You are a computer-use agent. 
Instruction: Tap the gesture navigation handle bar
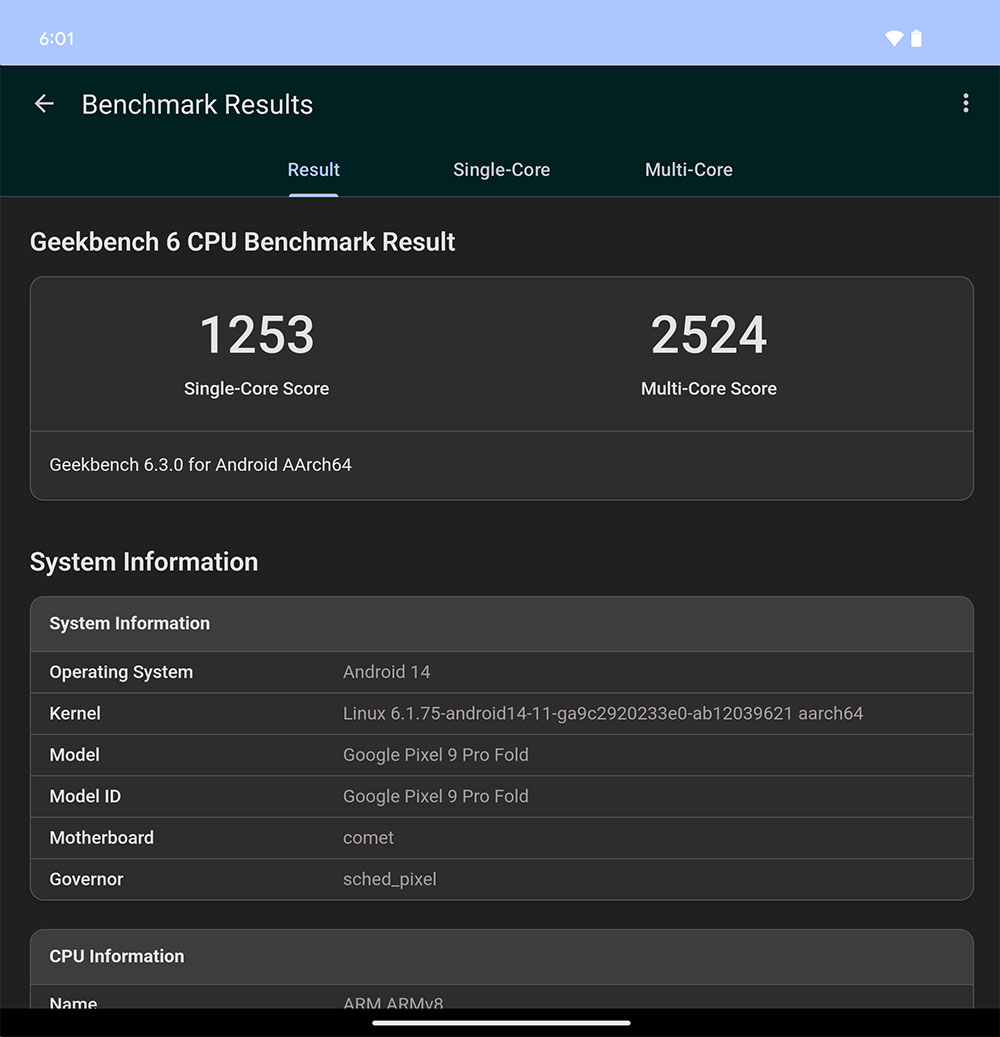501,1023
